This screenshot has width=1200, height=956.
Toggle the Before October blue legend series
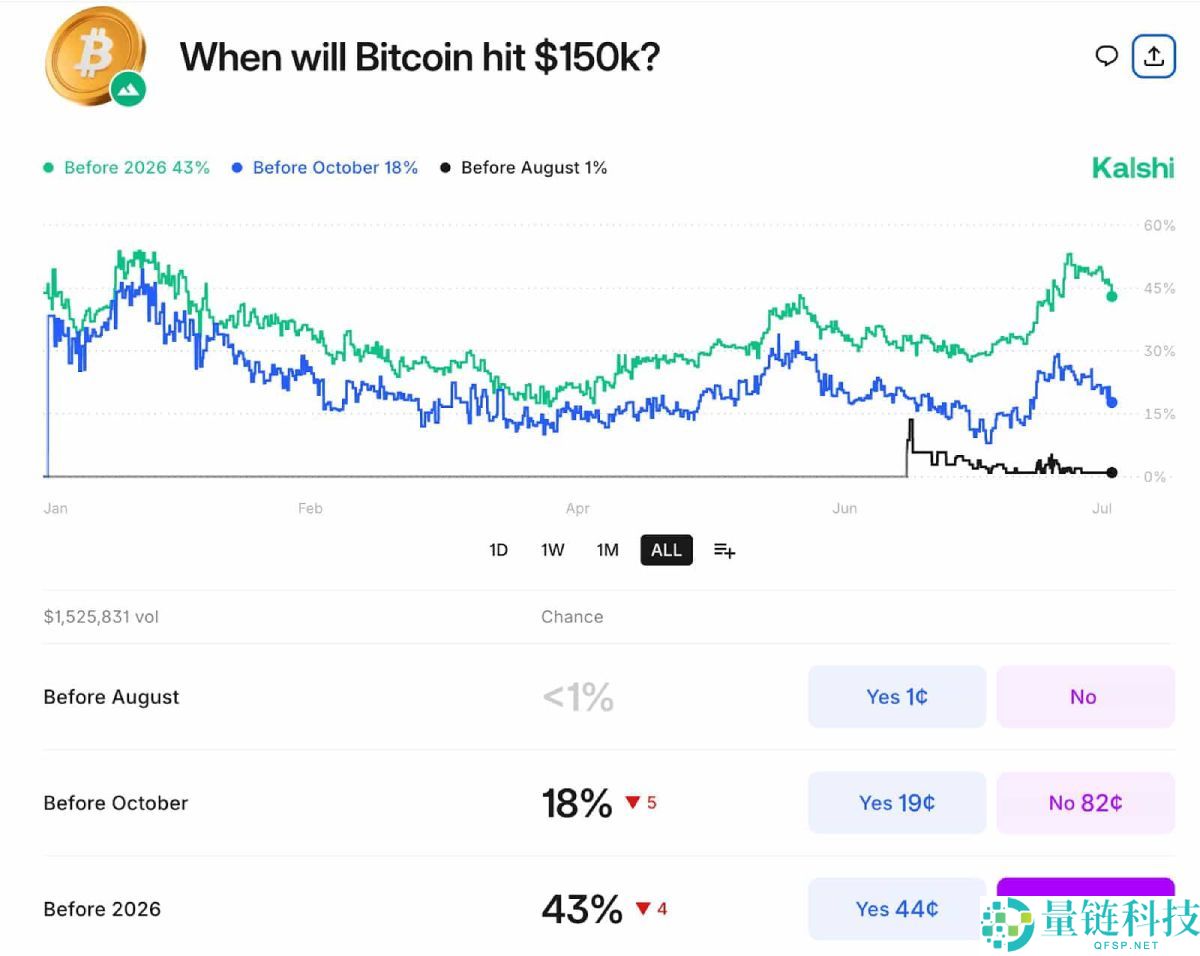coord(325,168)
